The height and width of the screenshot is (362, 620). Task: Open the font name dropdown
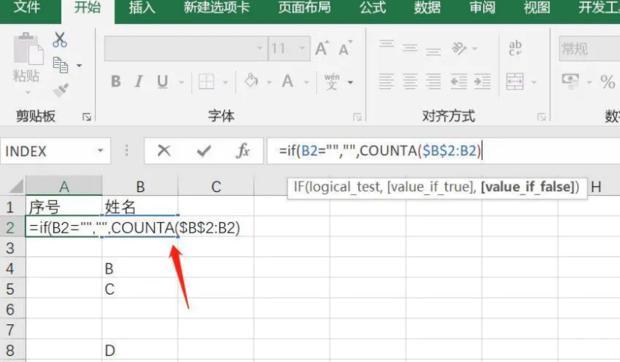[x=260, y=48]
